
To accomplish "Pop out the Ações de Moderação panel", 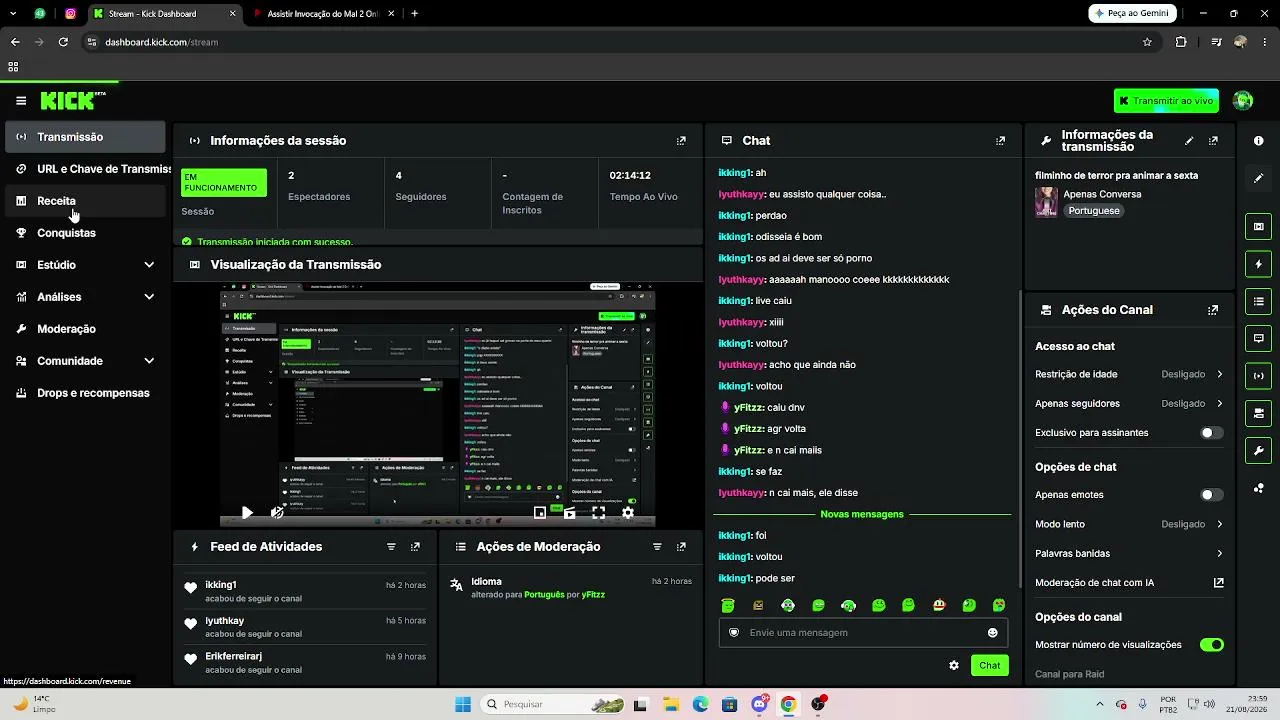I will pos(681,547).
